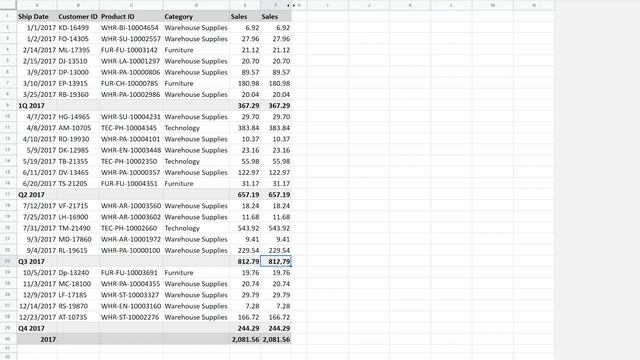Click product ID WHR-EN-10003160
This screenshot has width=640, height=360.
point(131,306)
